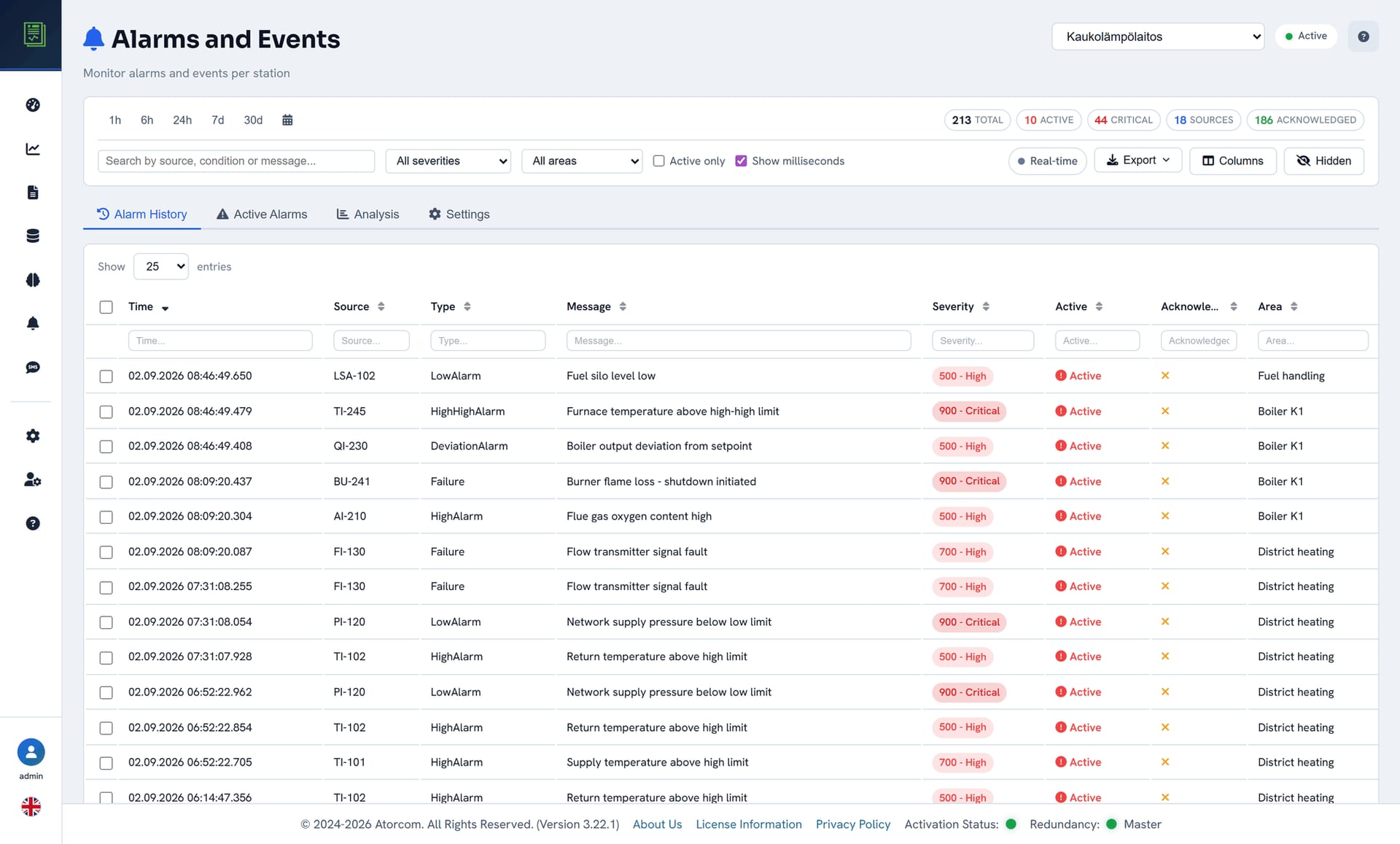Change the Show 25 entries dropdown
The width and height of the screenshot is (1400, 844).
pyautogui.click(x=161, y=266)
